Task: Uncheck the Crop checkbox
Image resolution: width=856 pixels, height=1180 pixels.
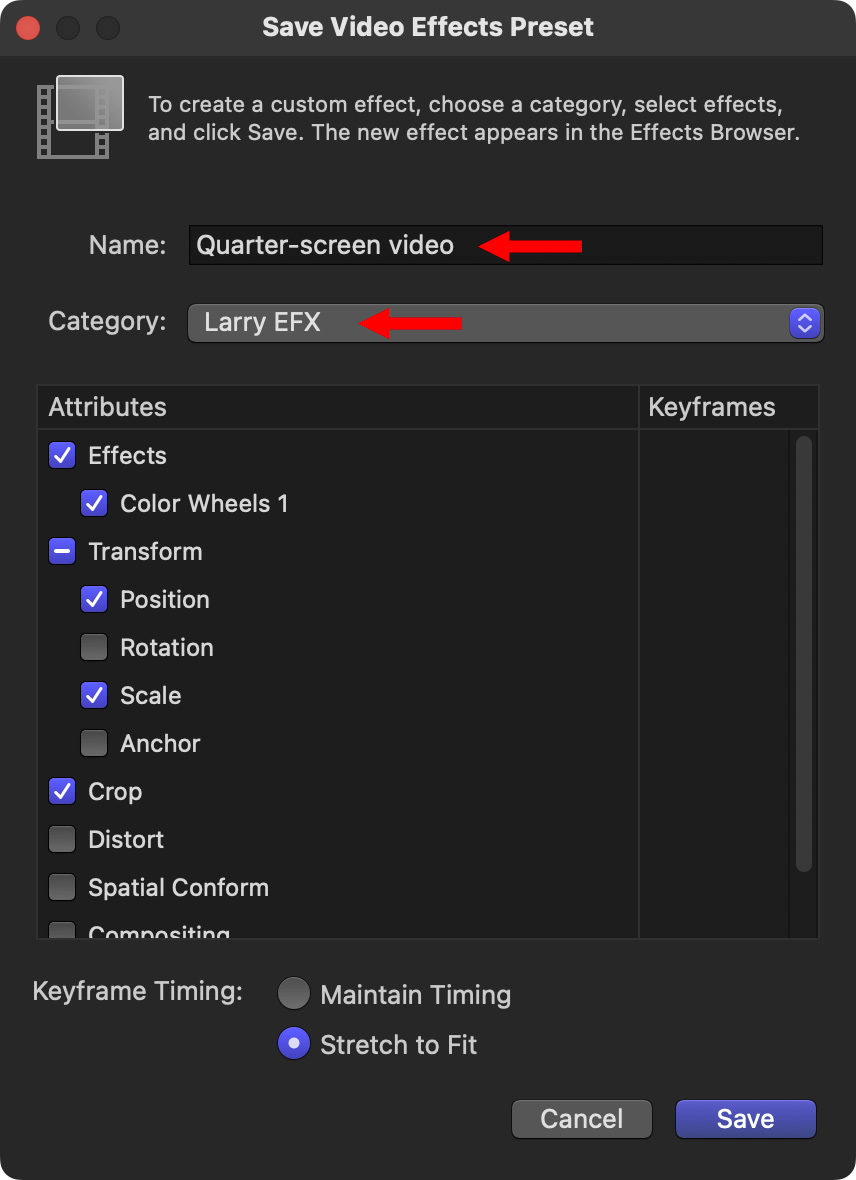Action: click(62, 792)
